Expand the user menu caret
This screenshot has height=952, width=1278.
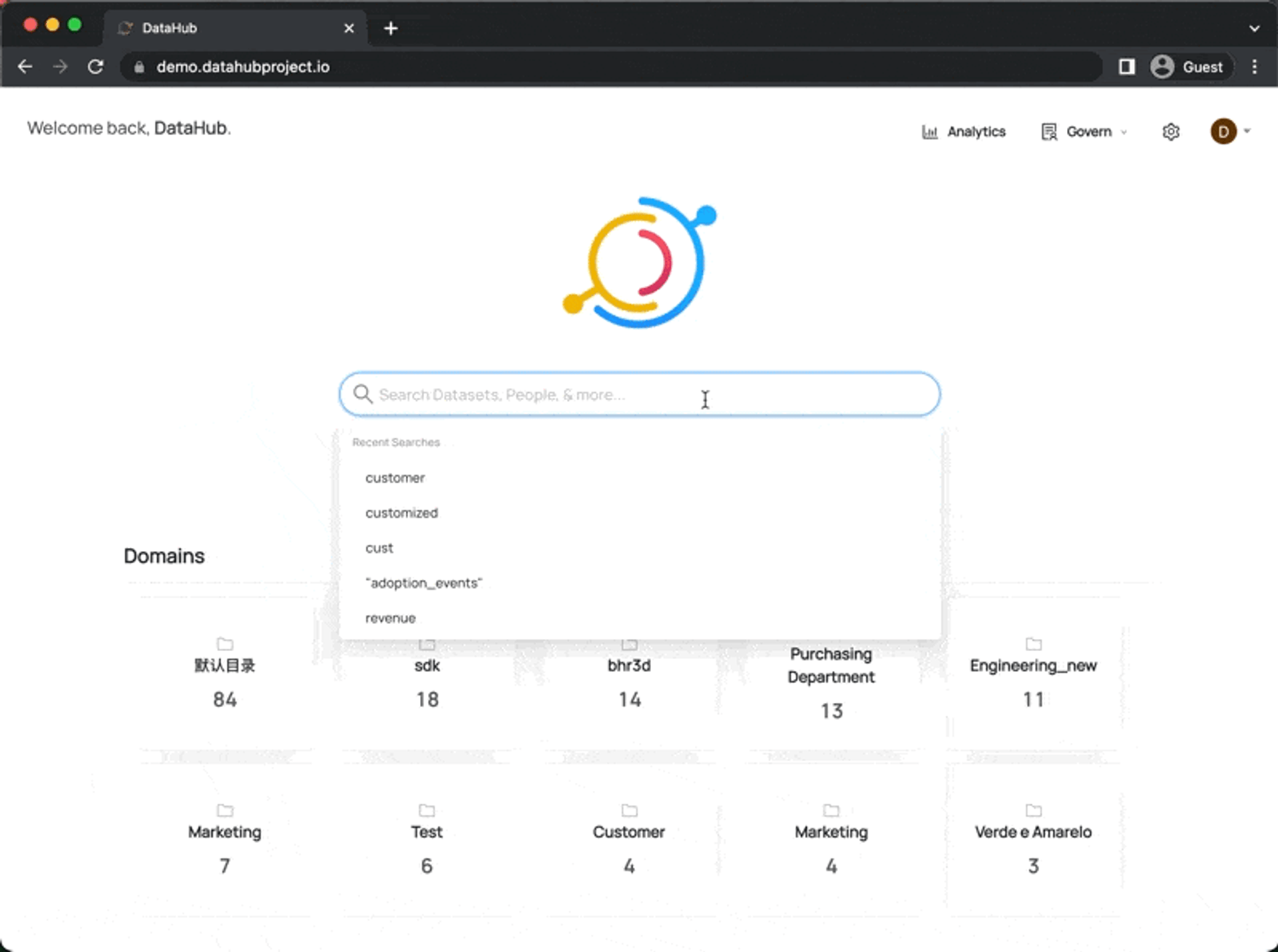point(1247,131)
